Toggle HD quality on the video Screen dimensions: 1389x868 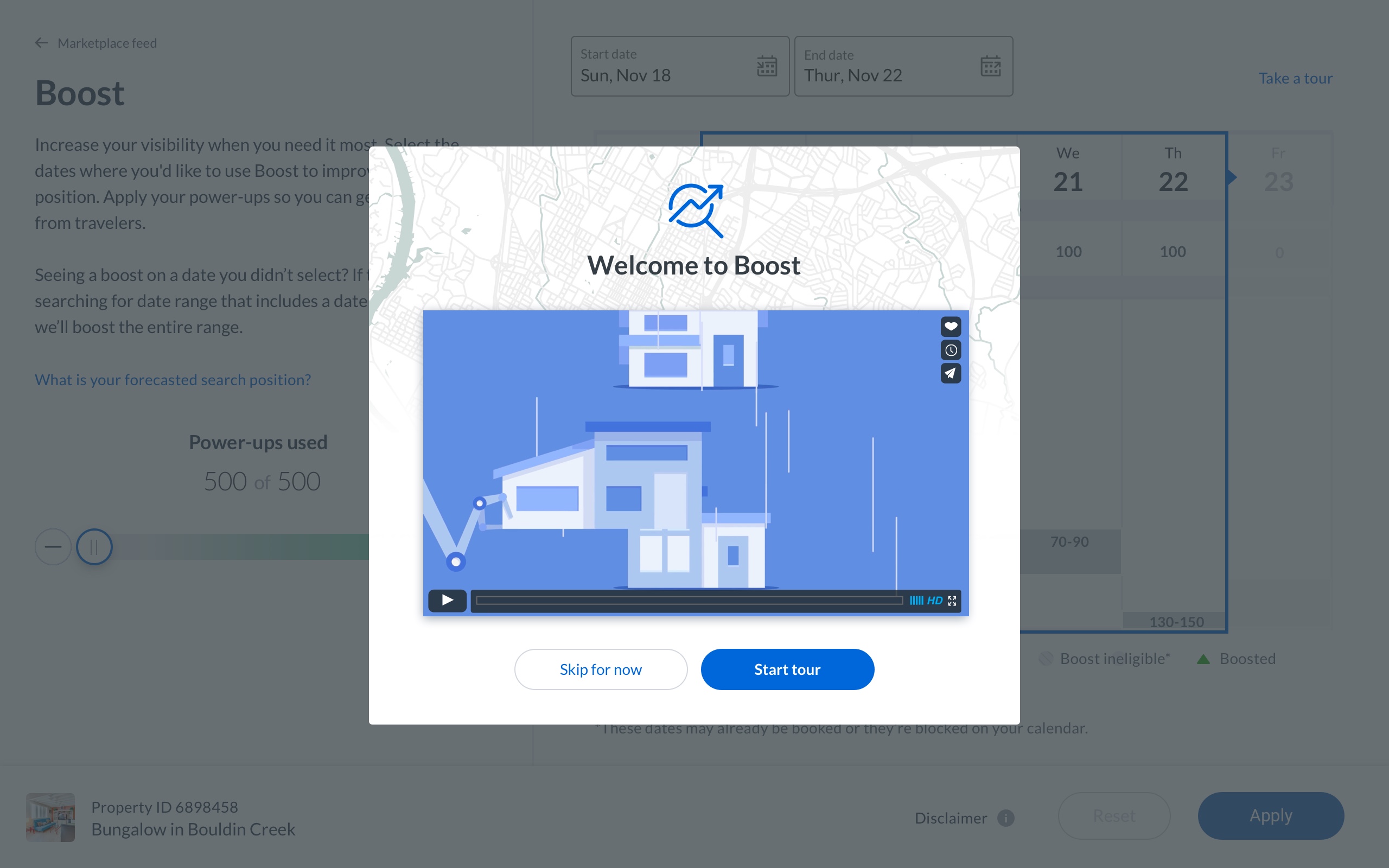[934, 601]
